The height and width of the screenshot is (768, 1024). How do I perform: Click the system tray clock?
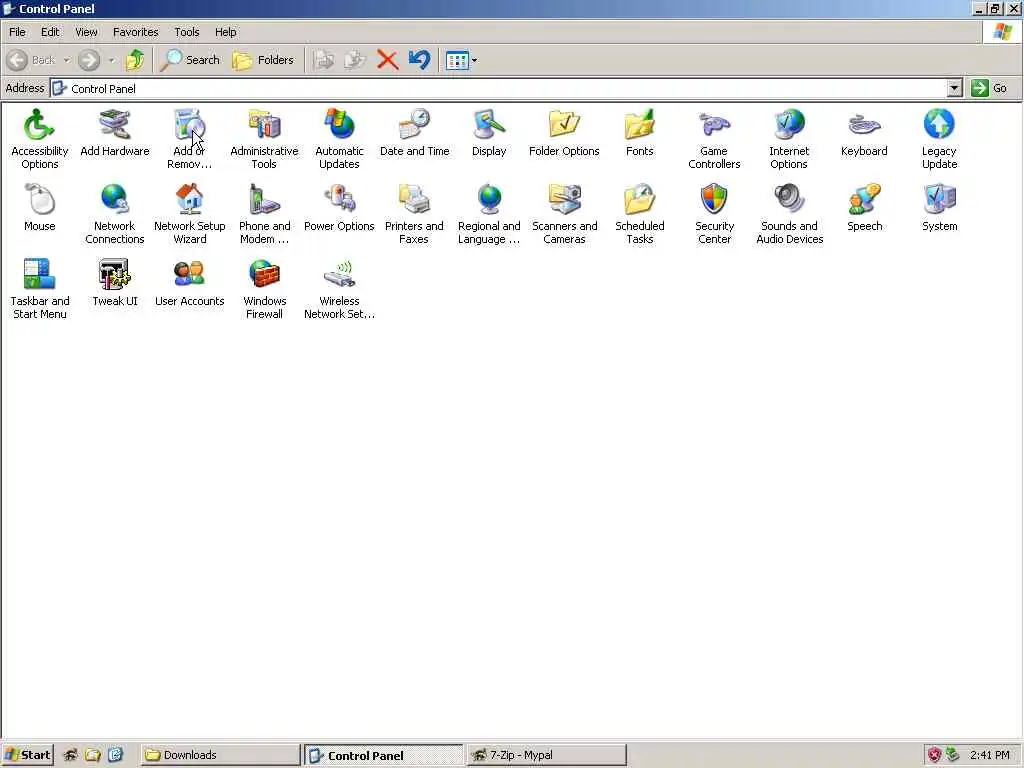(x=989, y=755)
